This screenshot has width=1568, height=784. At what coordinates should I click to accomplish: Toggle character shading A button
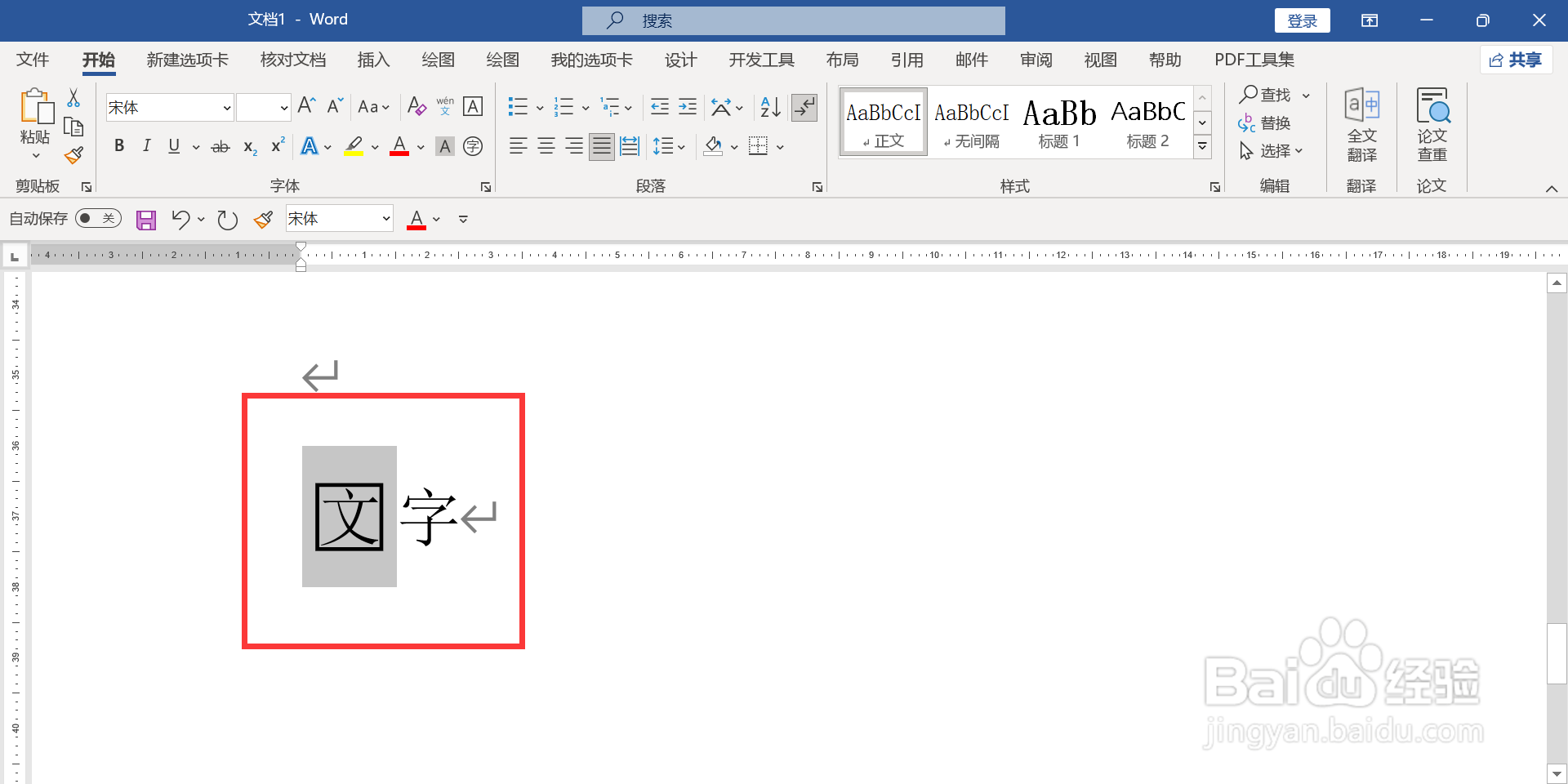(445, 146)
